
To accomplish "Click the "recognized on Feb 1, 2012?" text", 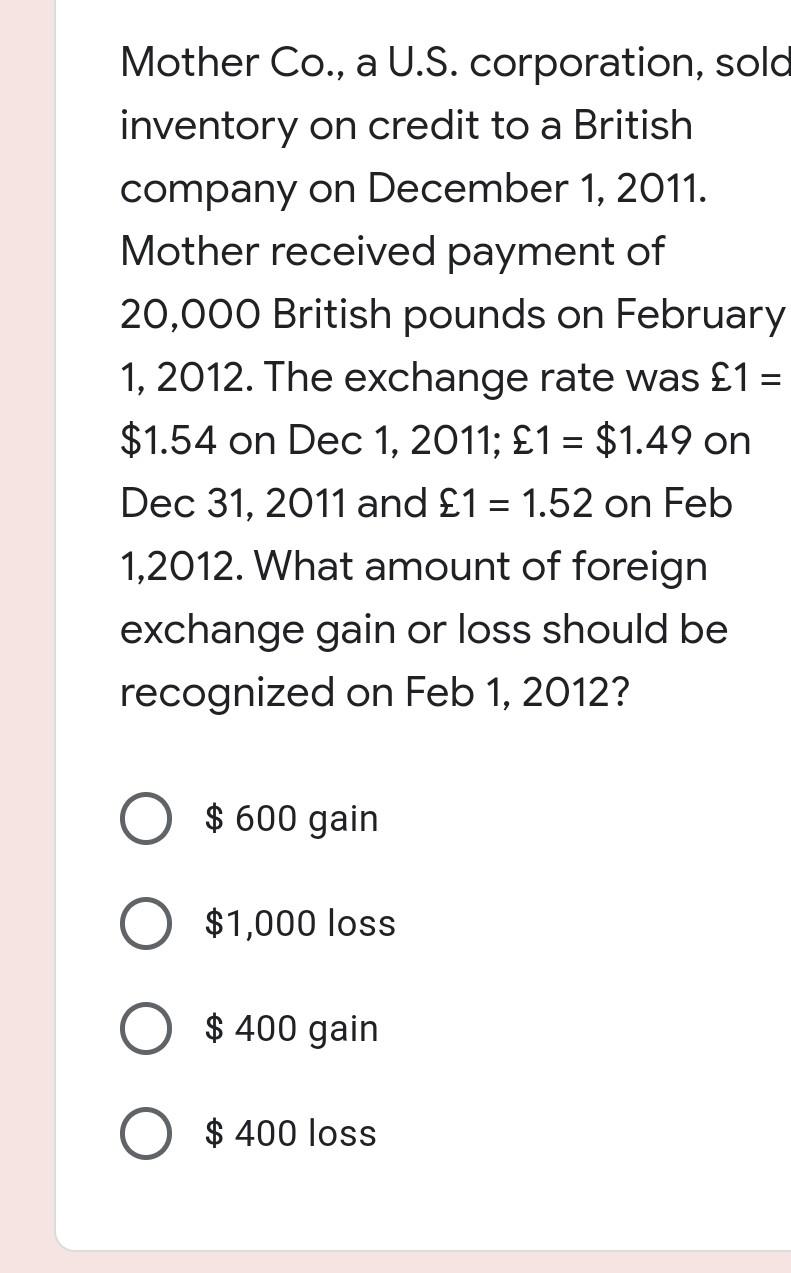I will click(375, 693).
